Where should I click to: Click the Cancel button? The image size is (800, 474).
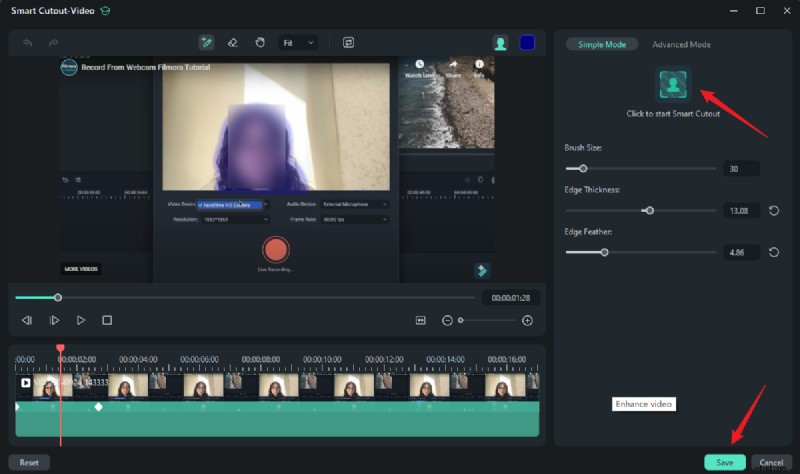pyautogui.click(x=771, y=462)
